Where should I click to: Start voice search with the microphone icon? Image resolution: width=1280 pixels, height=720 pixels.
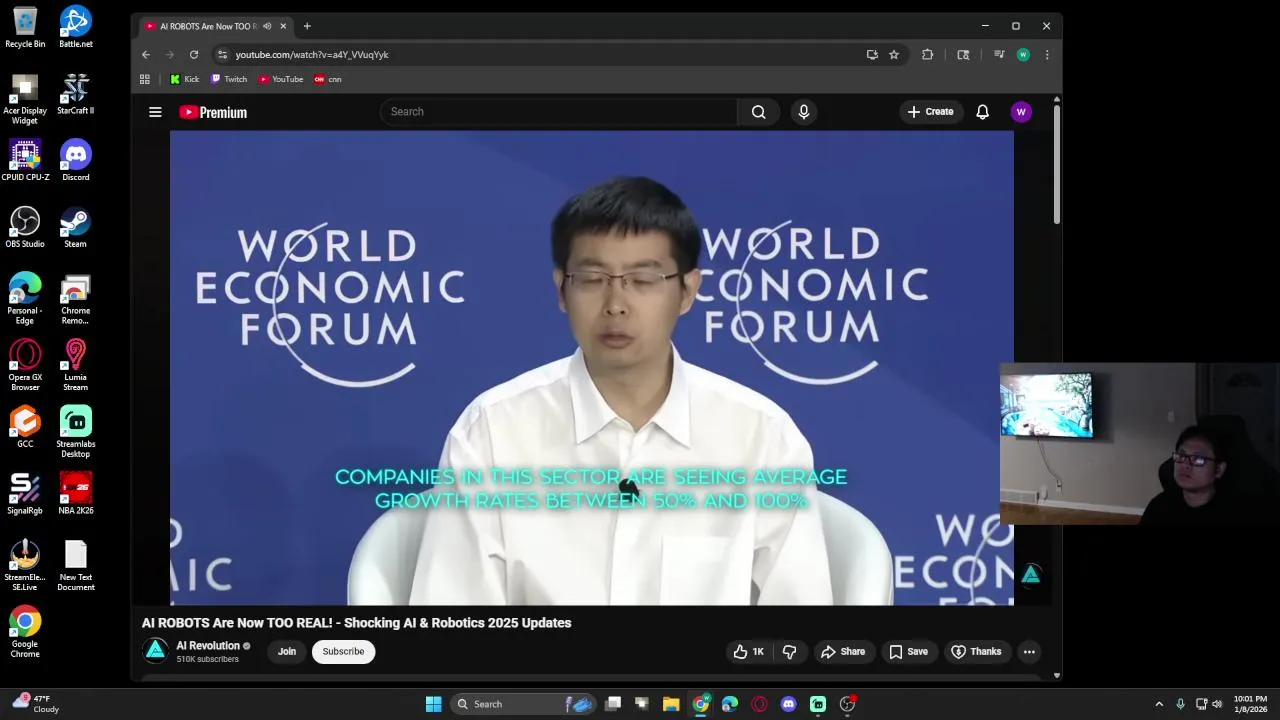point(803,112)
